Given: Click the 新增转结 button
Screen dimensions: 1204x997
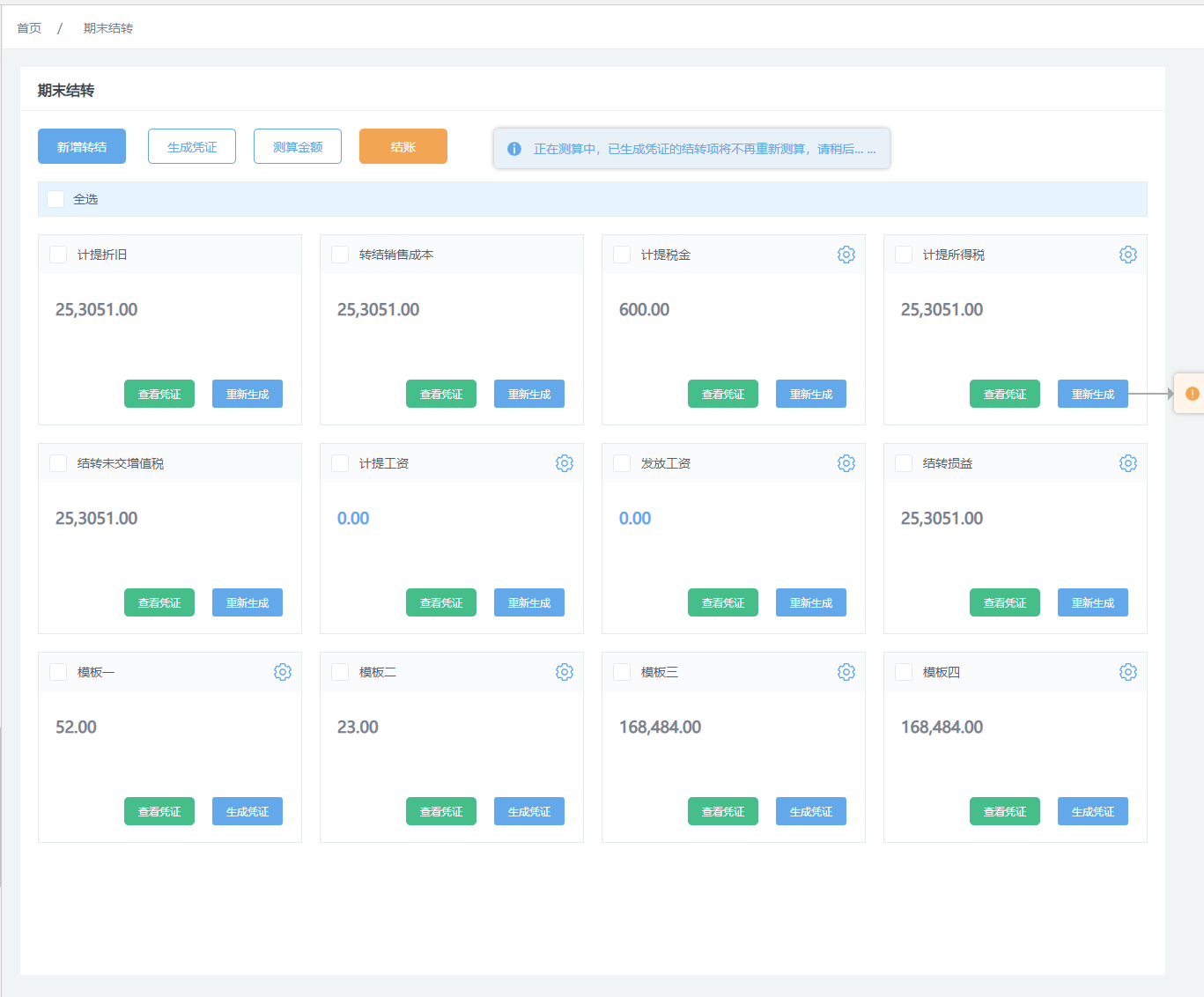Looking at the screenshot, I should click(x=82, y=146).
